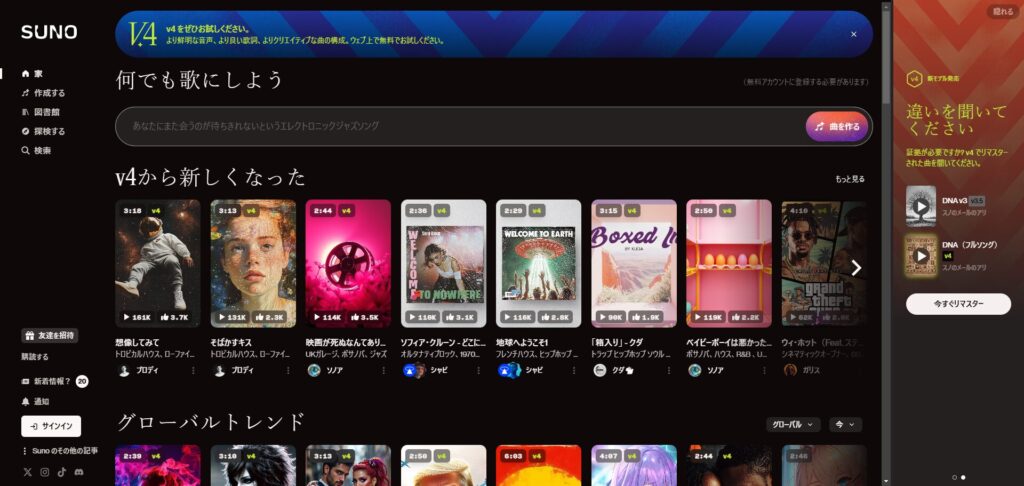Open the Home (家) sidebar item
The height and width of the screenshot is (486, 1024).
33,74
